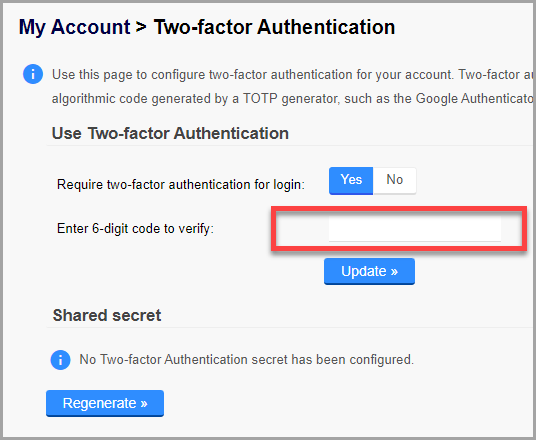Click the 'Google Authenticator' text in the description
Viewport: 536px width, 440px height.
476,98
